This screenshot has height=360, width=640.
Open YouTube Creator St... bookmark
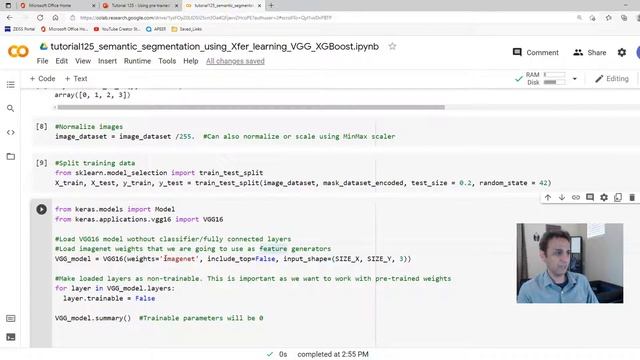[117, 29]
